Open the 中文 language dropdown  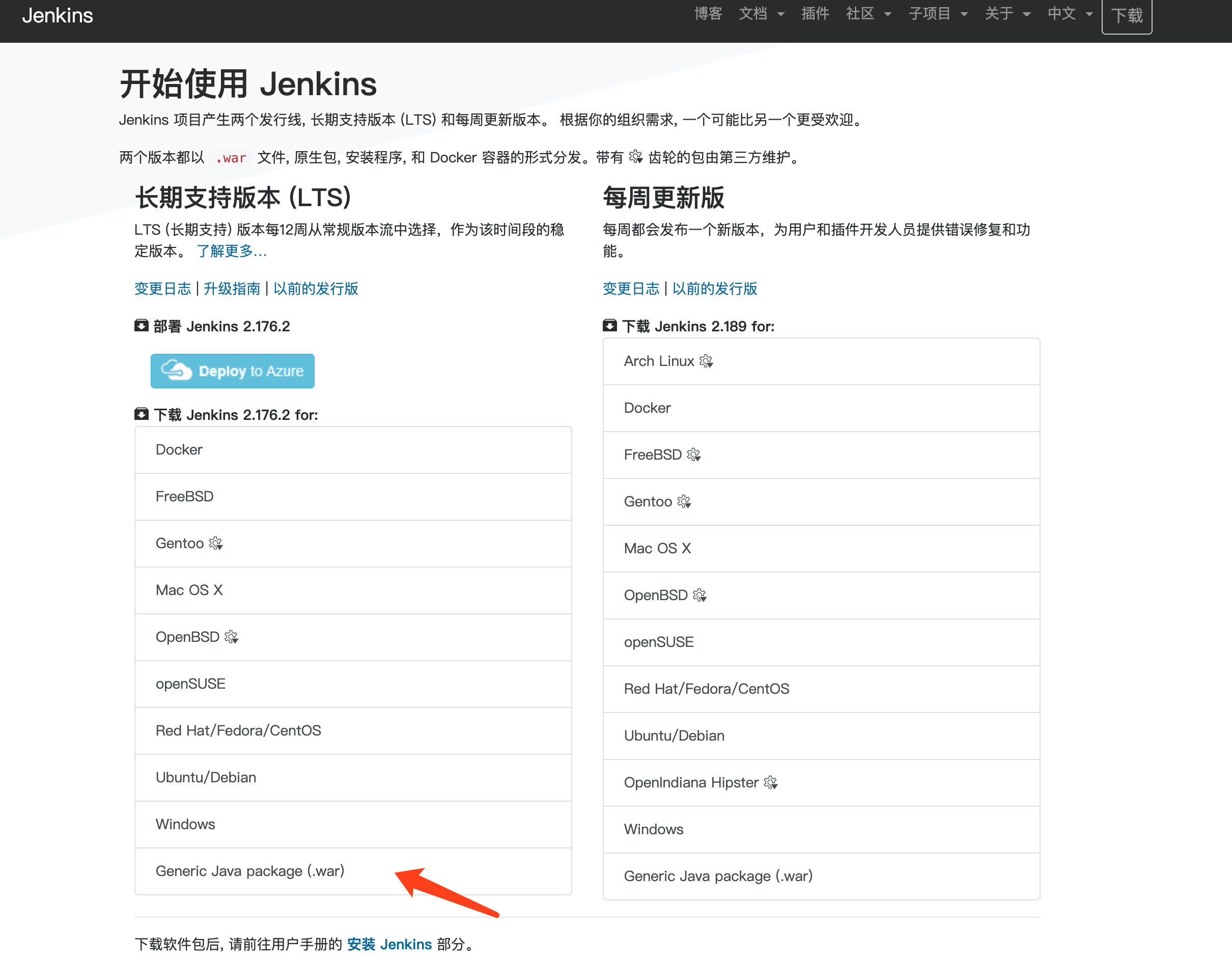[x=1070, y=14]
